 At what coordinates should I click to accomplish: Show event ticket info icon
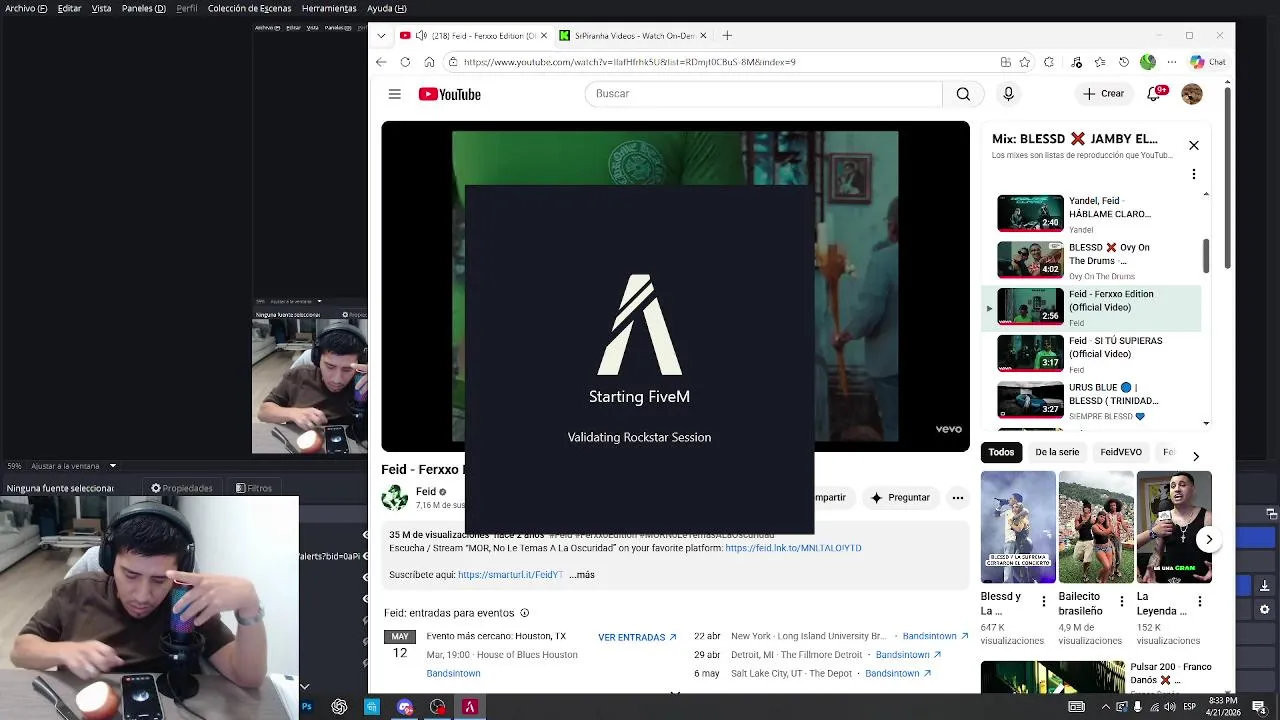[x=524, y=613]
